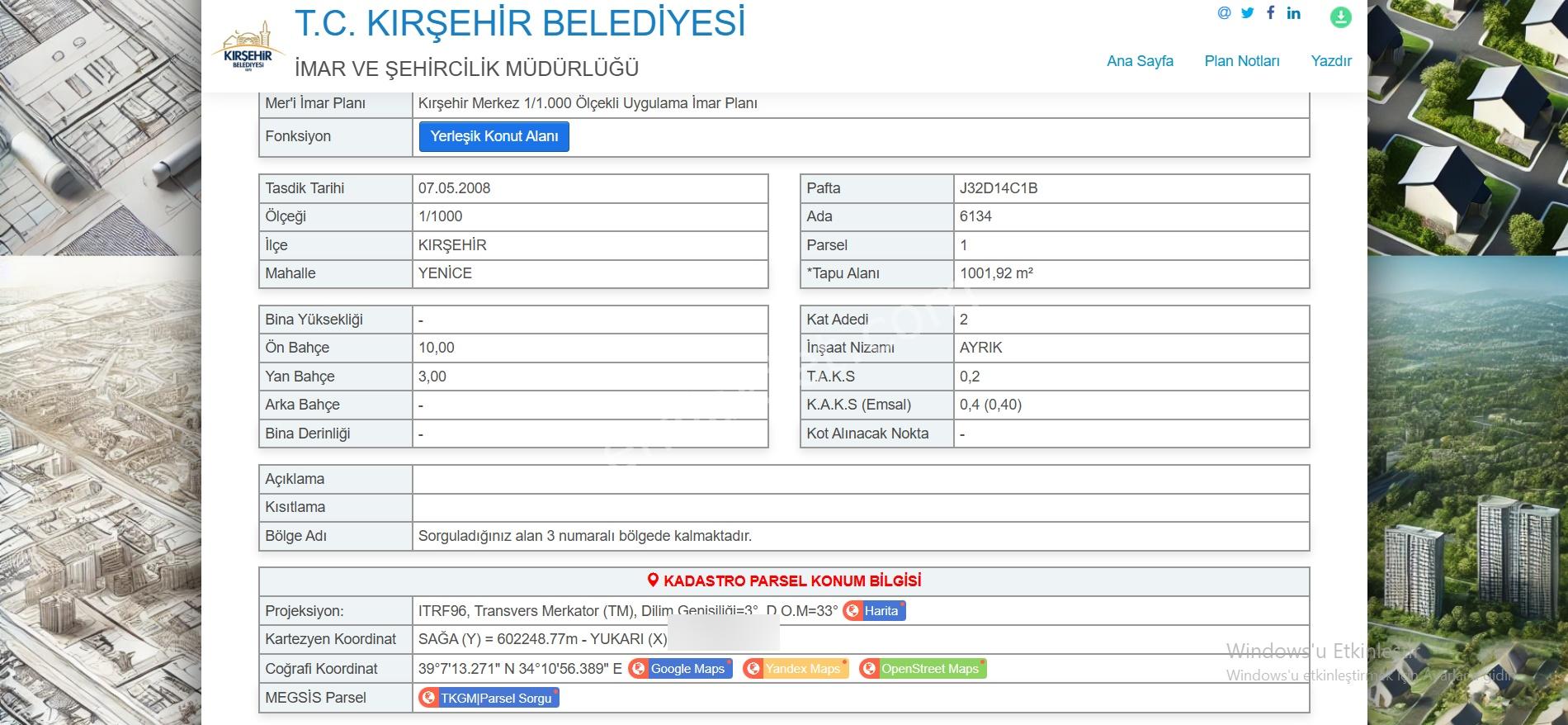Open location in OpenStreet Maps
This screenshot has height=725, width=1568.
pos(923,669)
